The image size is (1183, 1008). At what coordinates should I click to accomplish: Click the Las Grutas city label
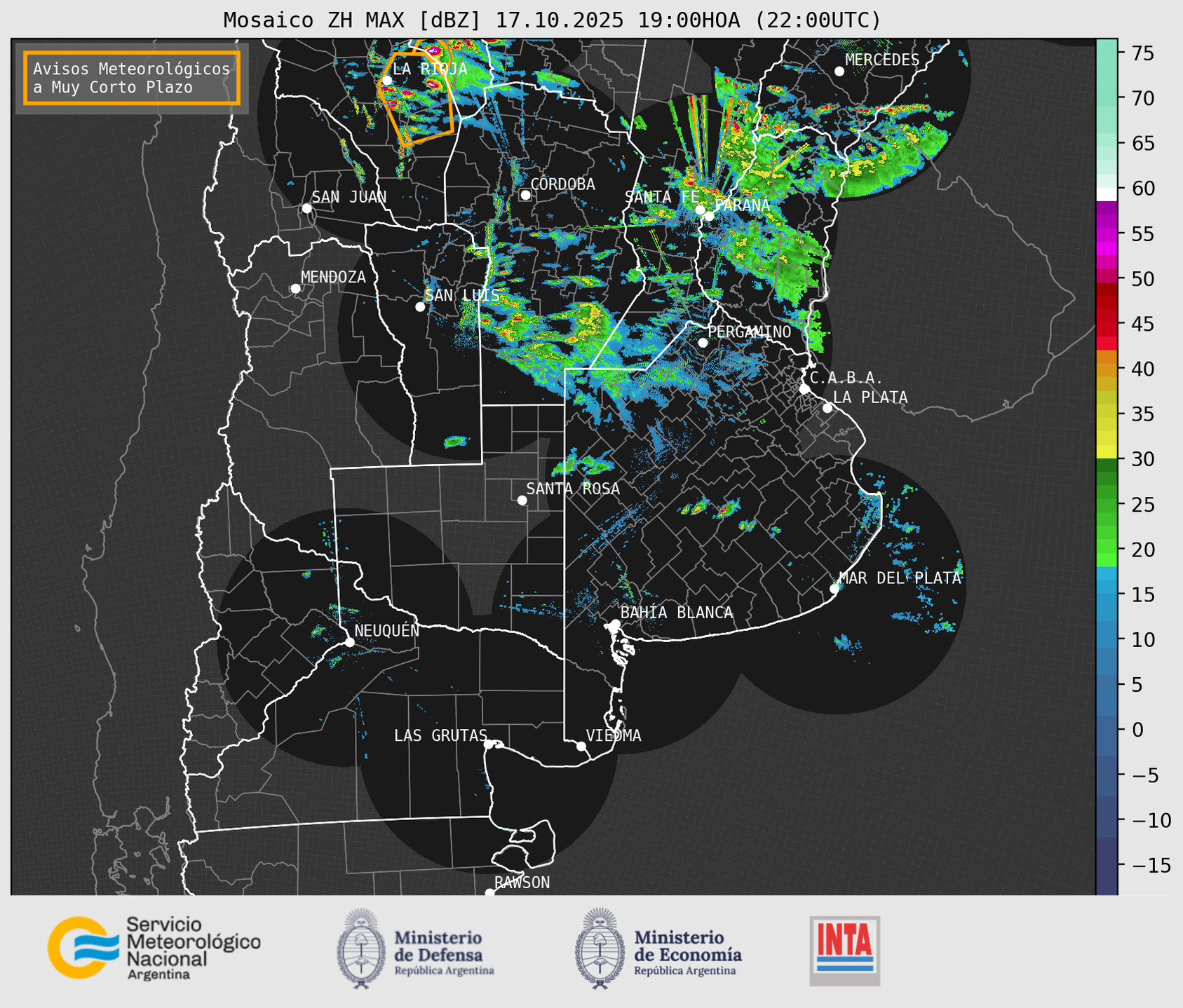coord(440,735)
